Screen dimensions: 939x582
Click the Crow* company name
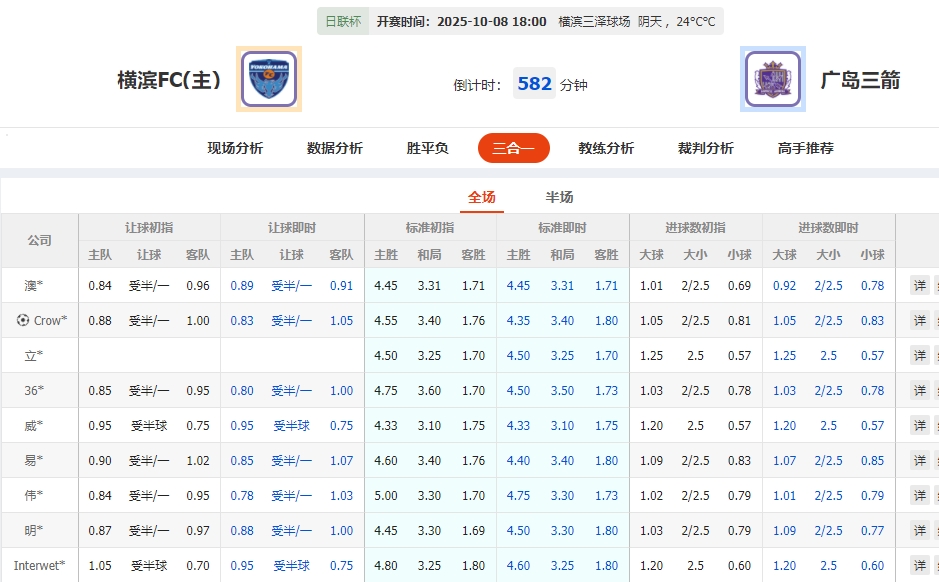[x=48, y=321]
